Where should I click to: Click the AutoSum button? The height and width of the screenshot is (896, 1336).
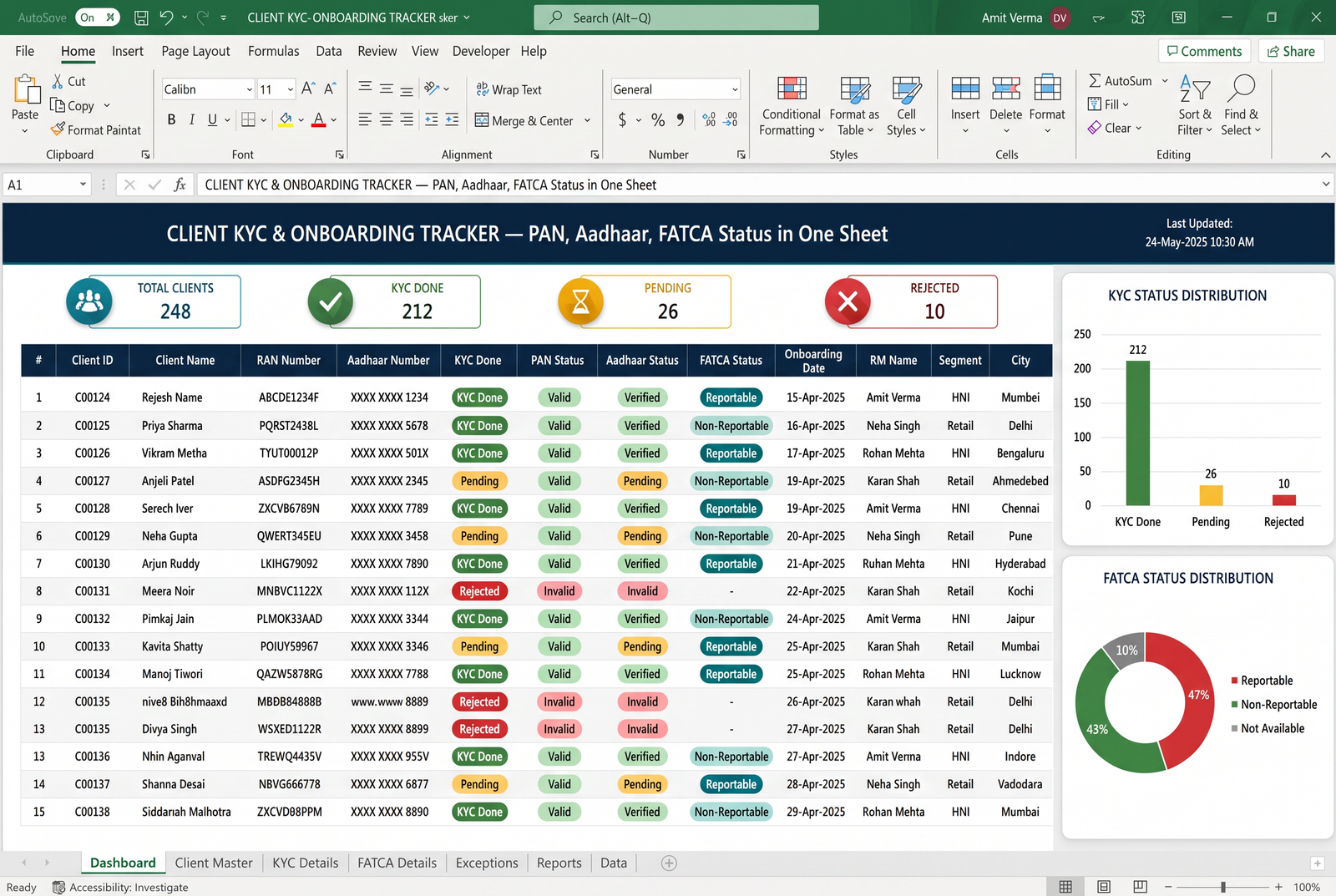point(1121,81)
